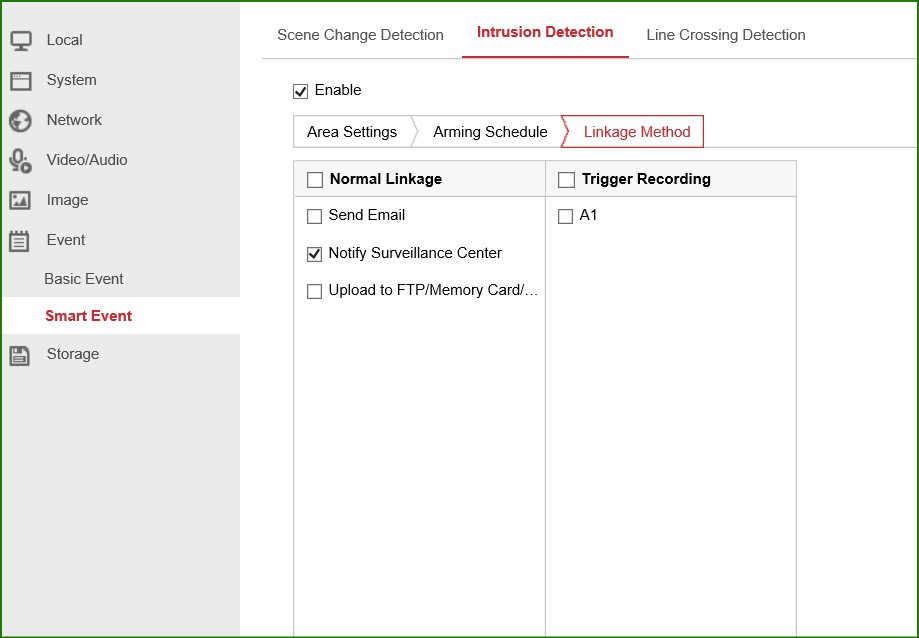Viewport: 919px width, 638px height.
Task: Select all Normal Linkage options checkbox
Action: (315, 180)
